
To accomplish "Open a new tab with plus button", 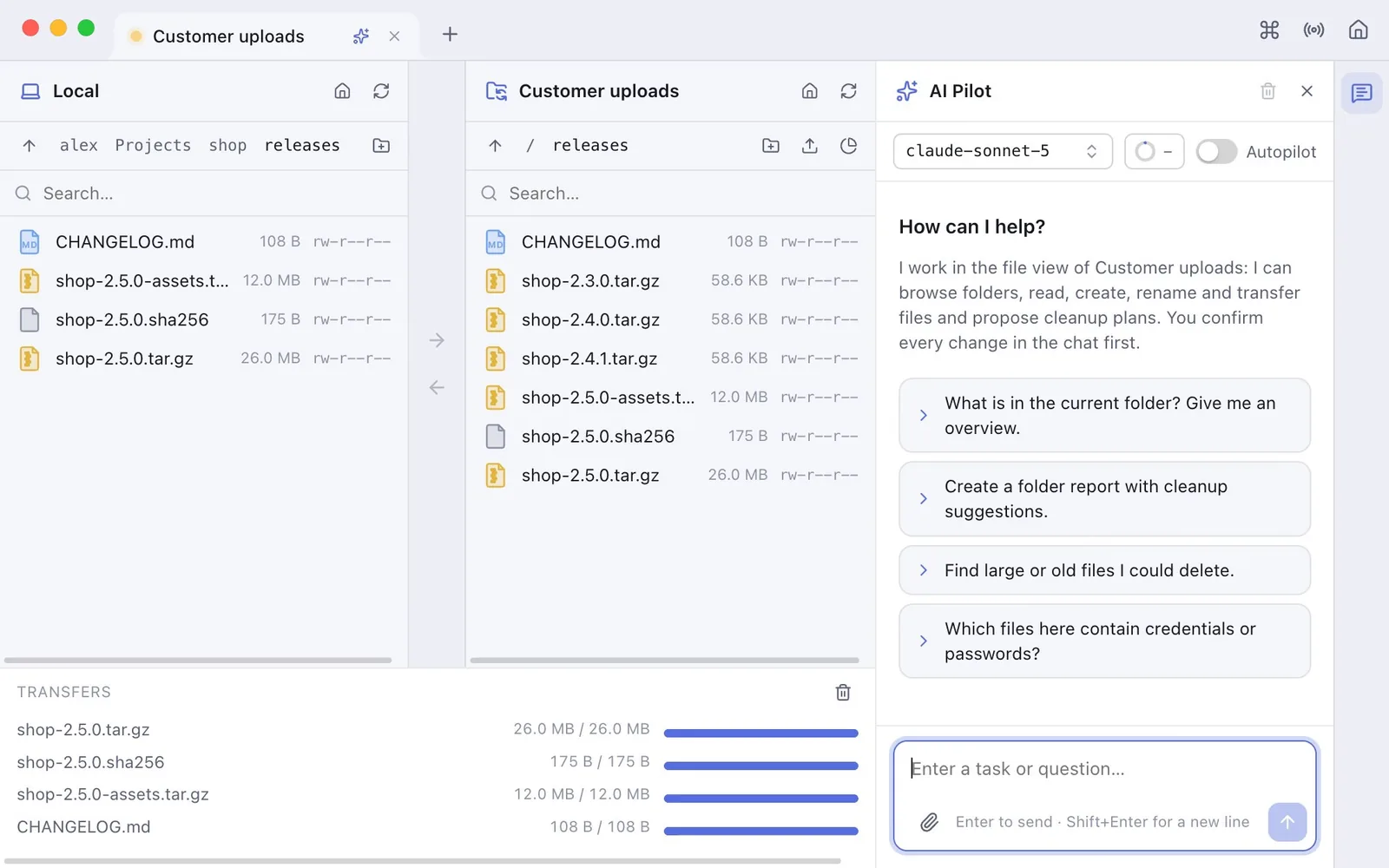I will [450, 35].
